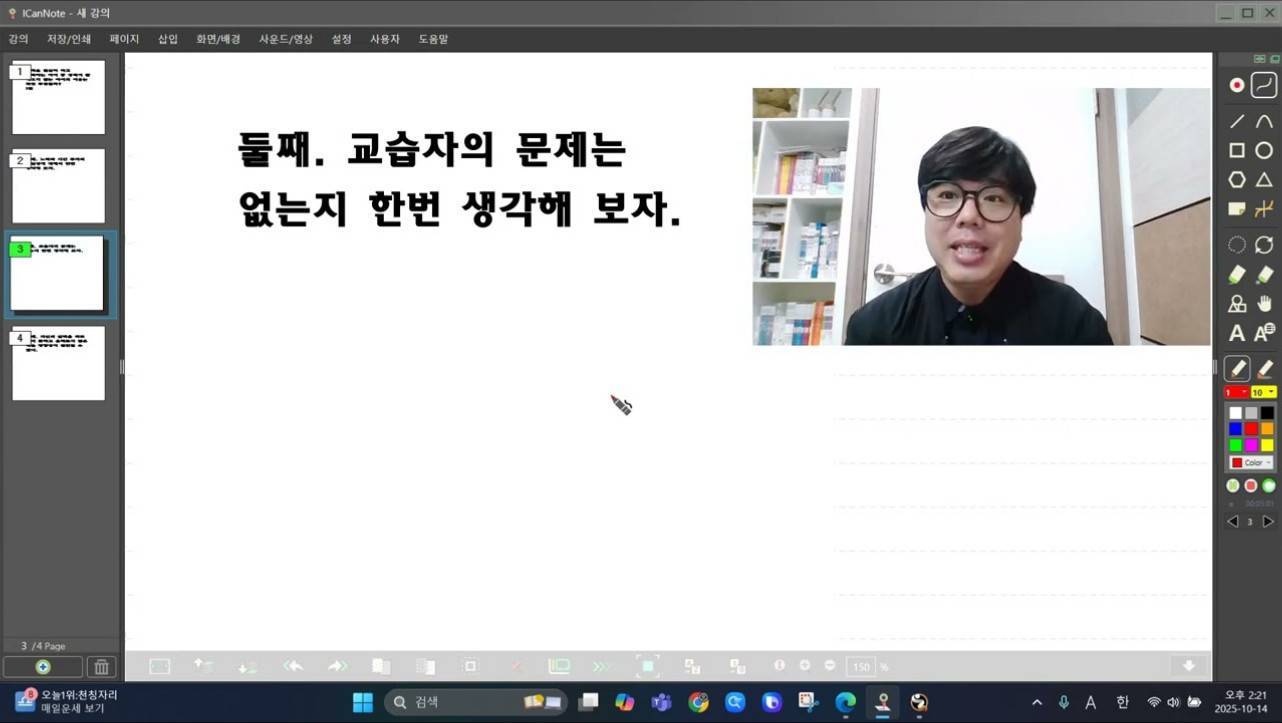
Task: Activate the pen tool above color palette
Action: tap(1237, 369)
